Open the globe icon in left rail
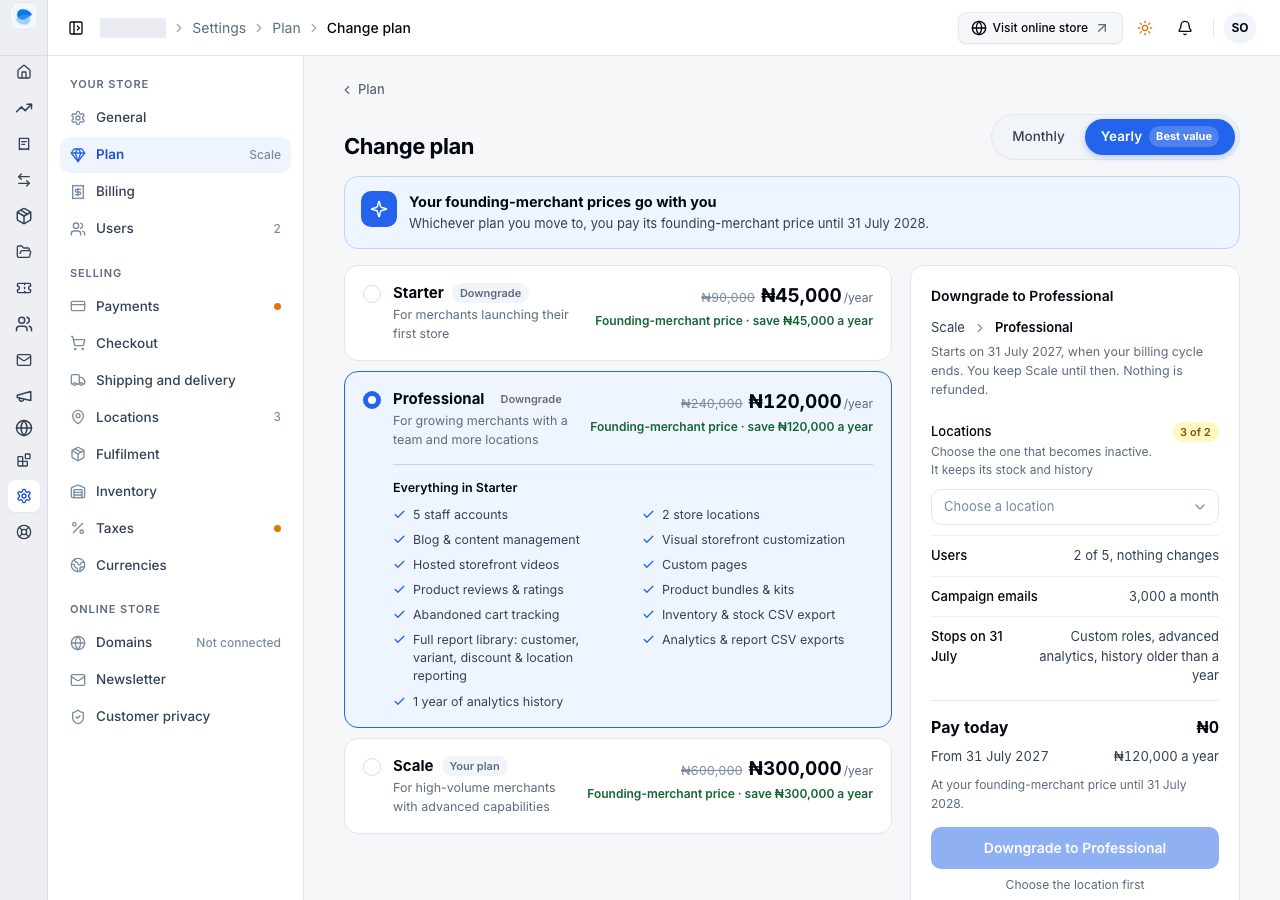Image resolution: width=1280 pixels, height=900 pixels. [24, 428]
